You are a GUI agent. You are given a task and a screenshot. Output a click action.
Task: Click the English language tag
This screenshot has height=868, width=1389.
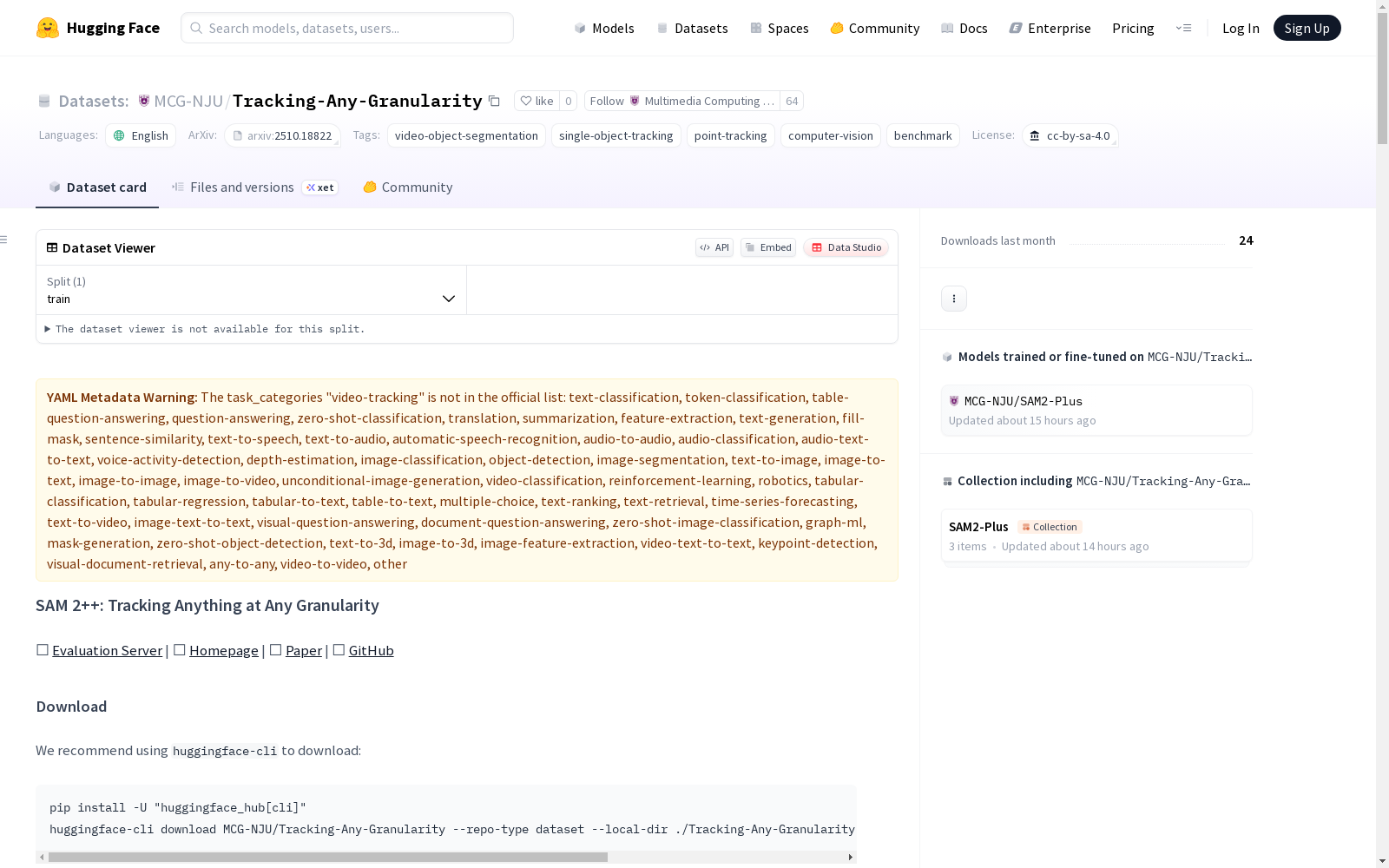coord(141,135)
